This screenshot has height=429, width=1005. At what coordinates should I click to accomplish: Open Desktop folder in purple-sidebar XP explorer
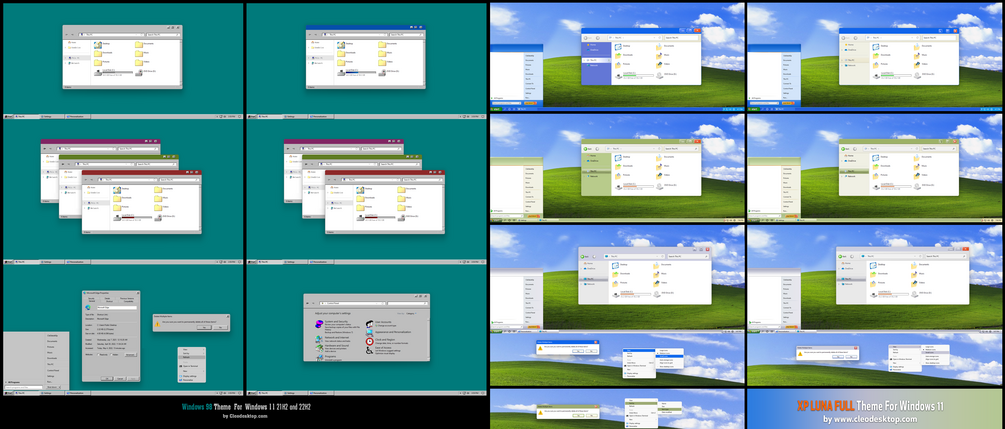[x=619, y=47]
